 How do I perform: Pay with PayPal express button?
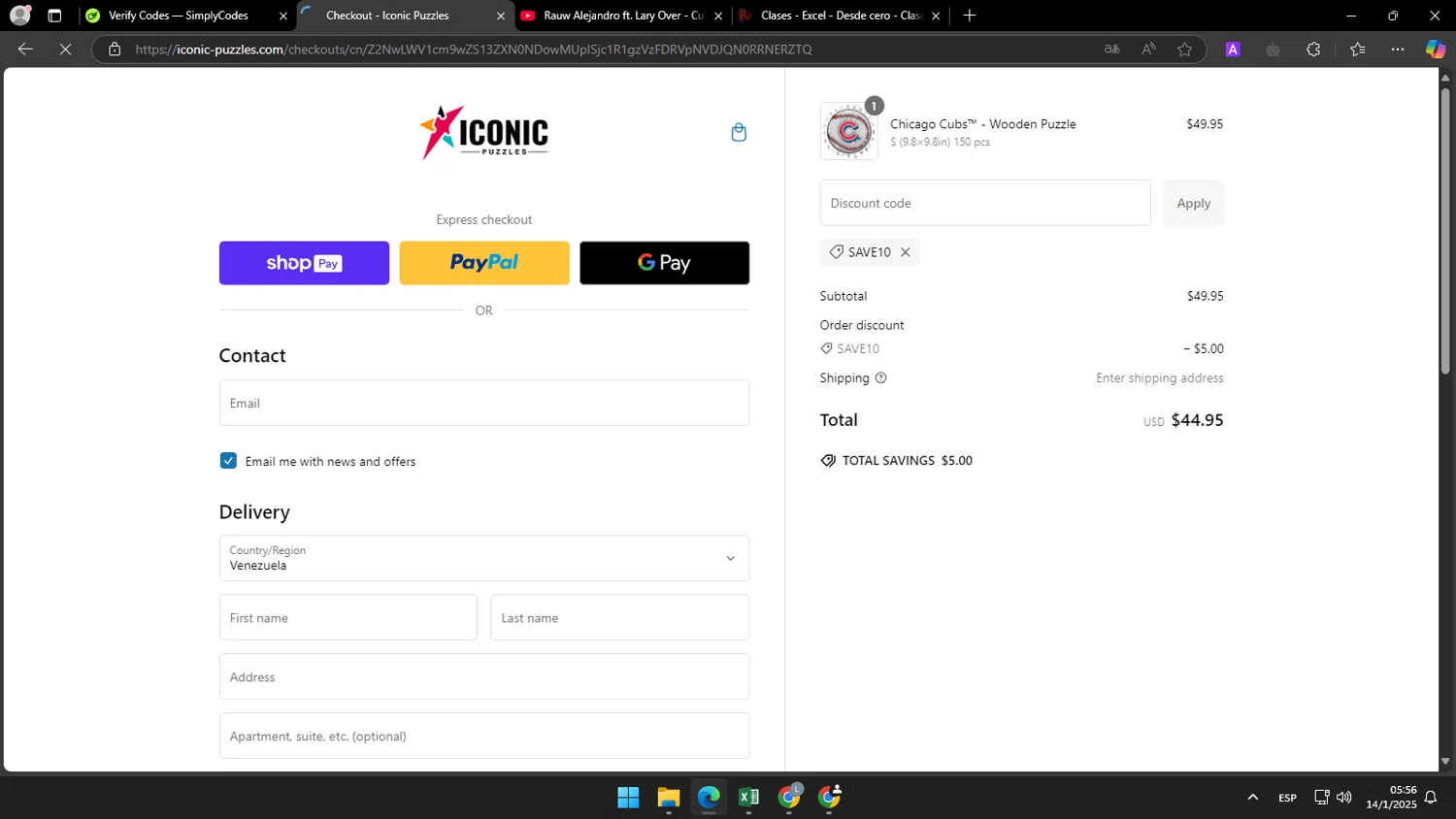click(484, 263)
